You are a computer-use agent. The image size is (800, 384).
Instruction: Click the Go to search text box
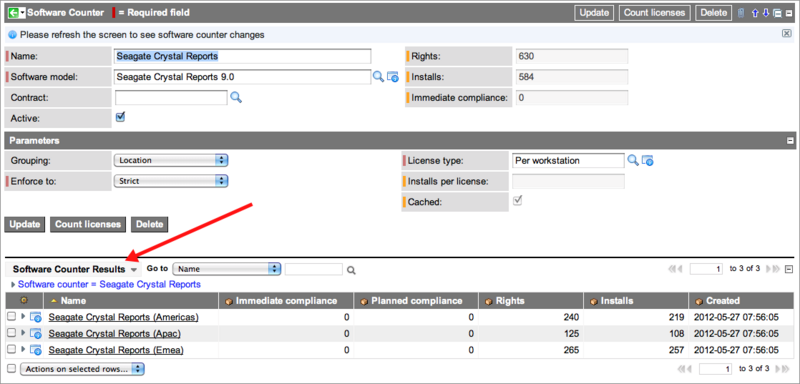(x=314, y=269)
